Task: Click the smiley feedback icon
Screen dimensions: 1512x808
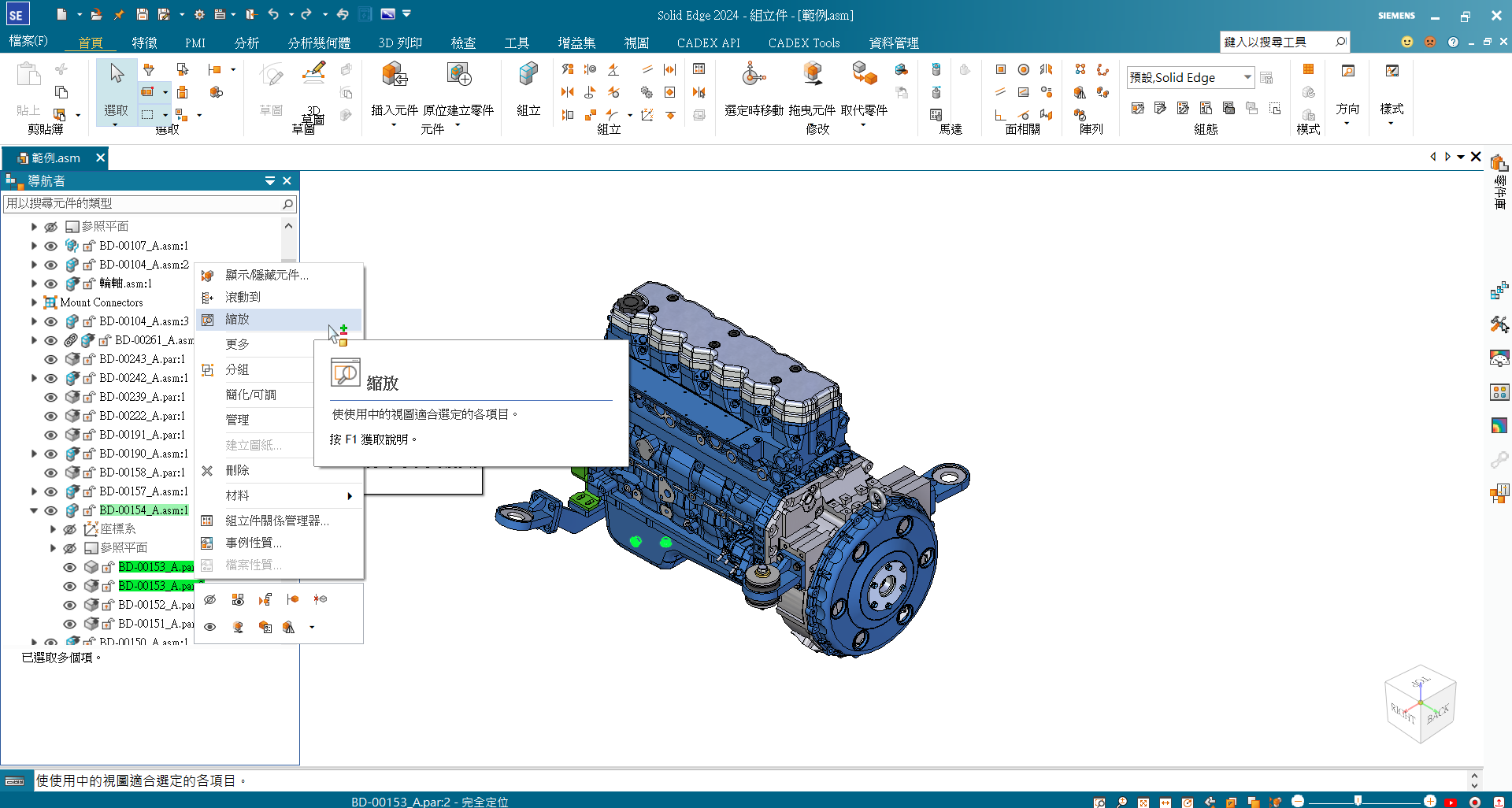Action: pos(1407,42)
